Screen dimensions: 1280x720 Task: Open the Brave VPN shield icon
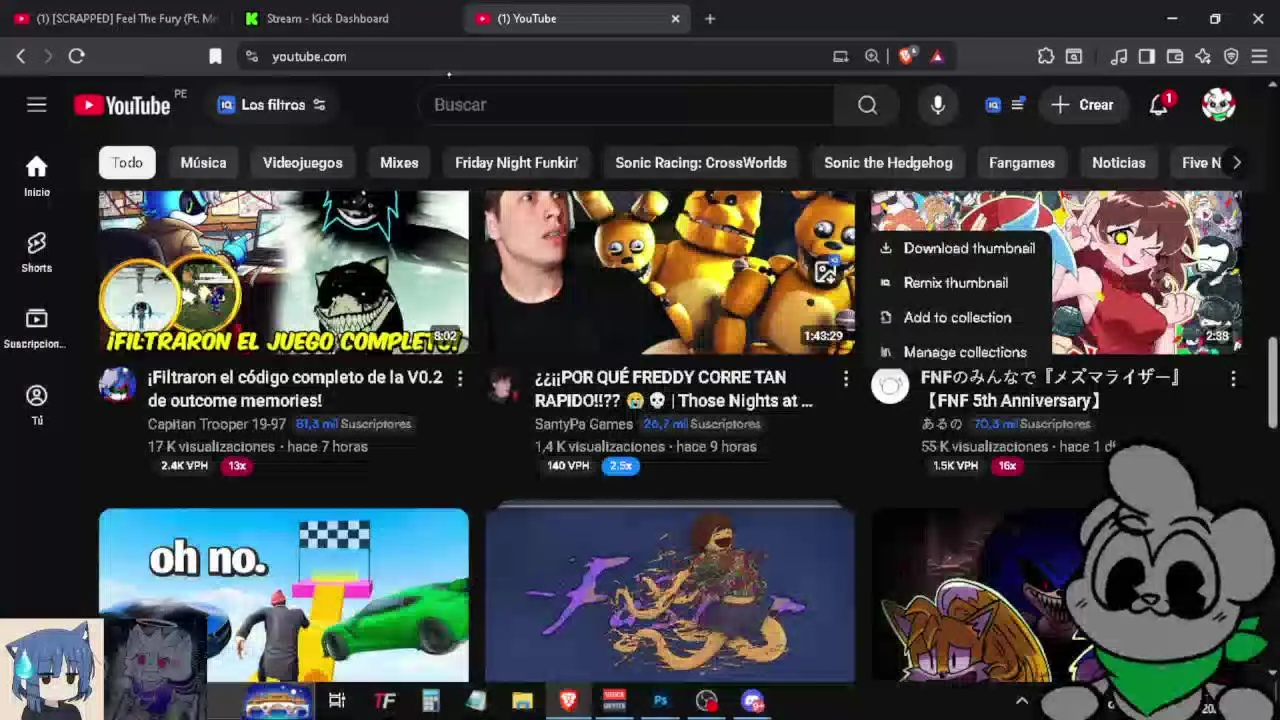[x=1231, y=56]
